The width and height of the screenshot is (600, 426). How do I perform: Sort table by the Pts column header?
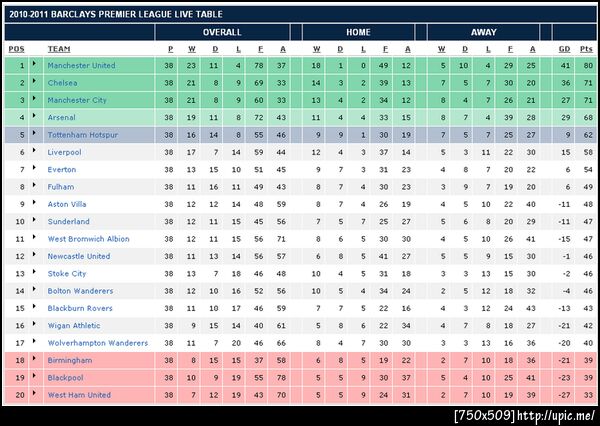586,49
